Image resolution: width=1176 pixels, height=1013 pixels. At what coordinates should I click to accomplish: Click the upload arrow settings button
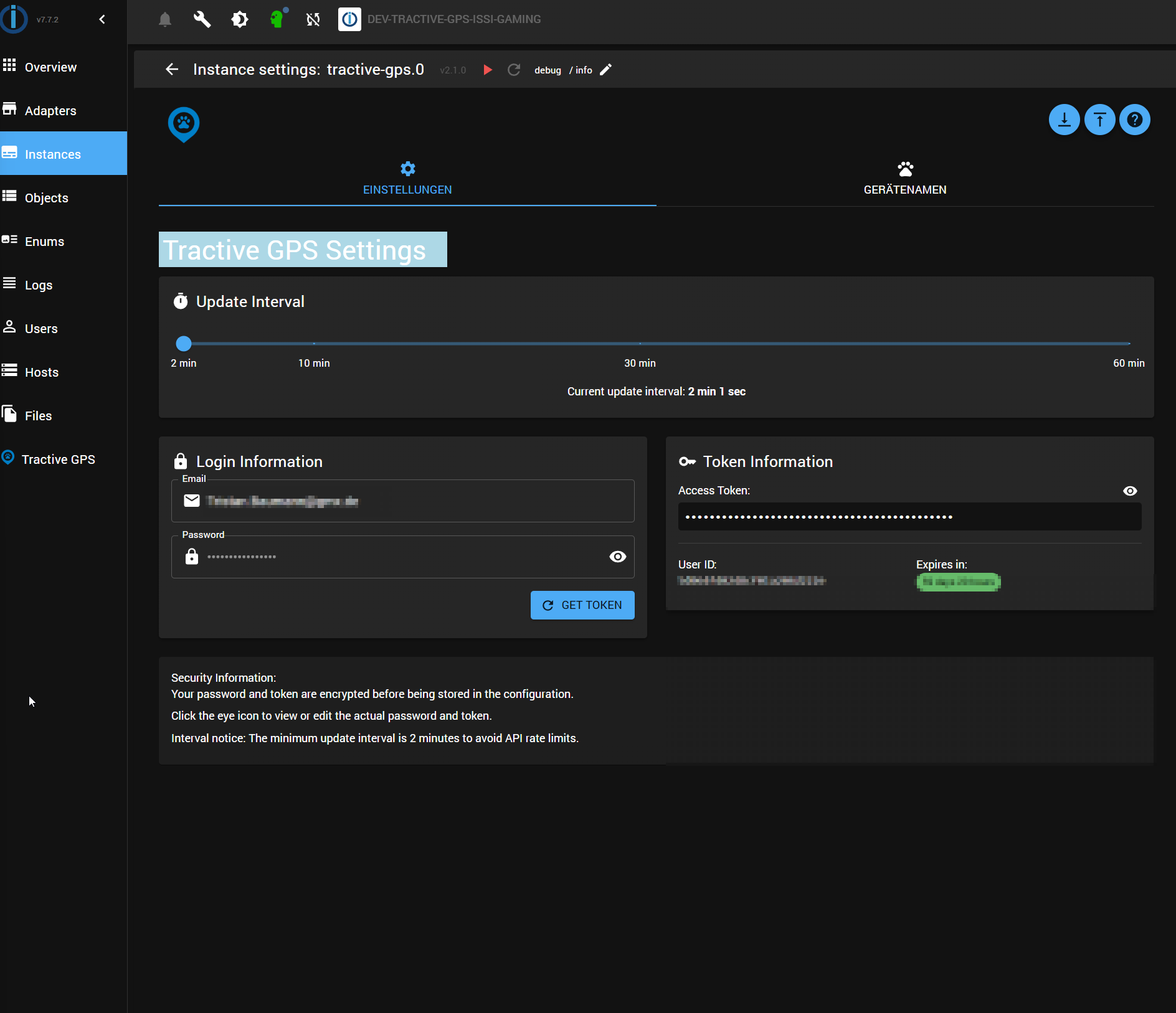click(1100, 120)
